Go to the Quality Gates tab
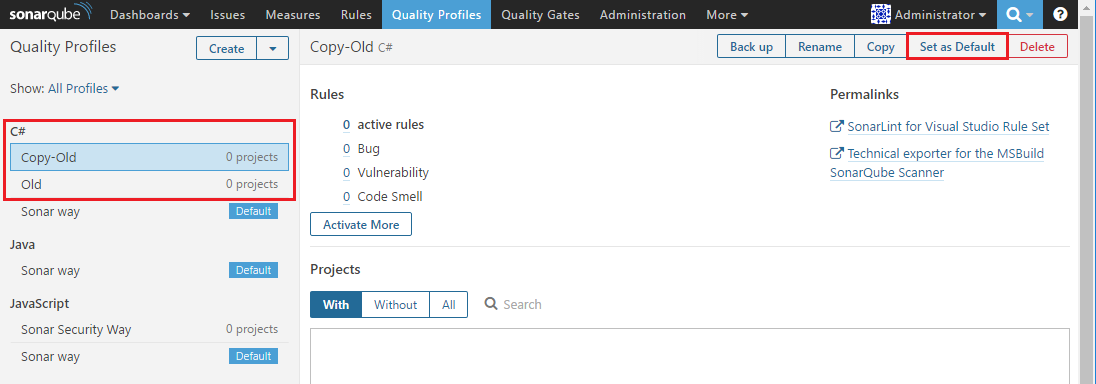The width and height of the screenshot is (1096, 384). (x=540, y=15)
